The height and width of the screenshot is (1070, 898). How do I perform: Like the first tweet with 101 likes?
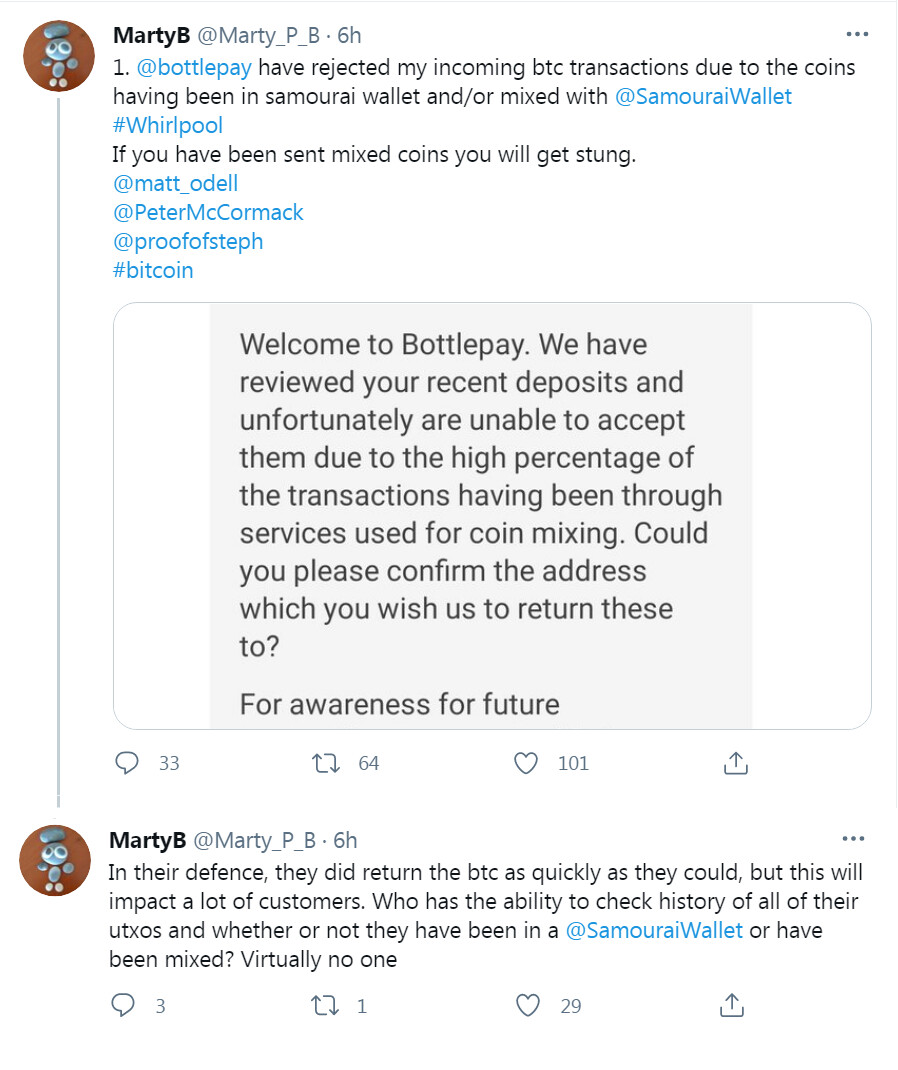point(526,763)
